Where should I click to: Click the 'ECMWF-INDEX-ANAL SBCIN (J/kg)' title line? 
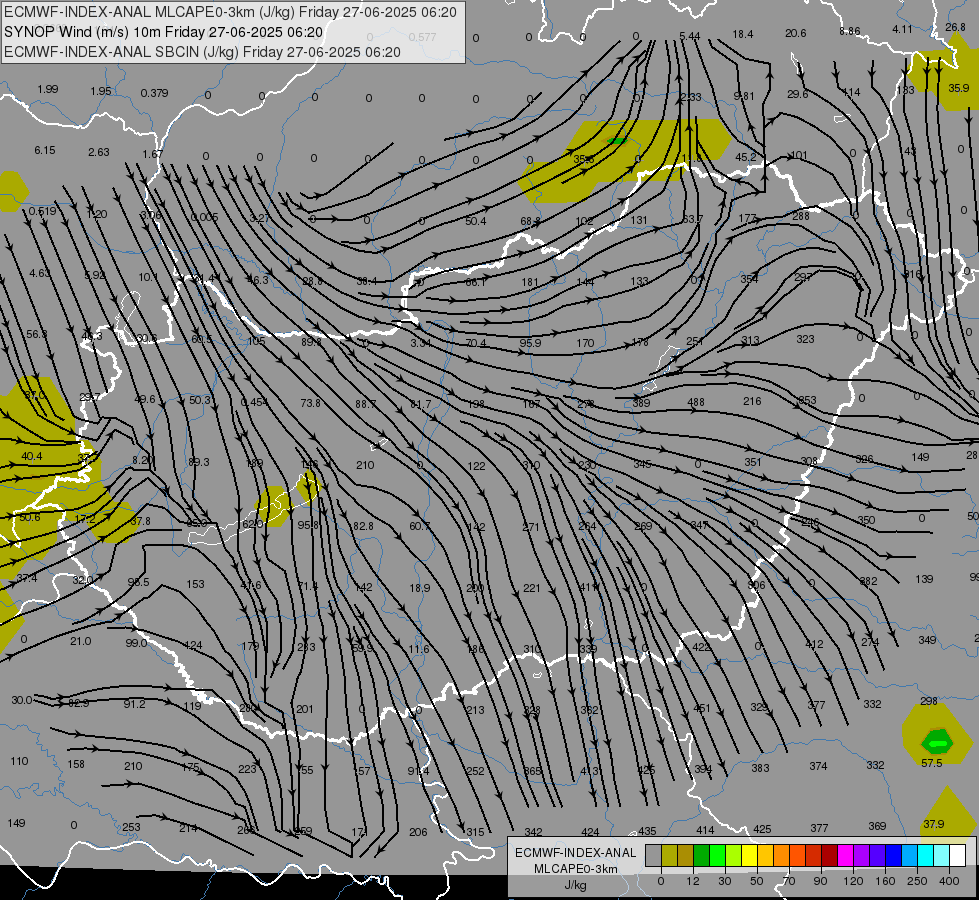click(x=202, y=52)
